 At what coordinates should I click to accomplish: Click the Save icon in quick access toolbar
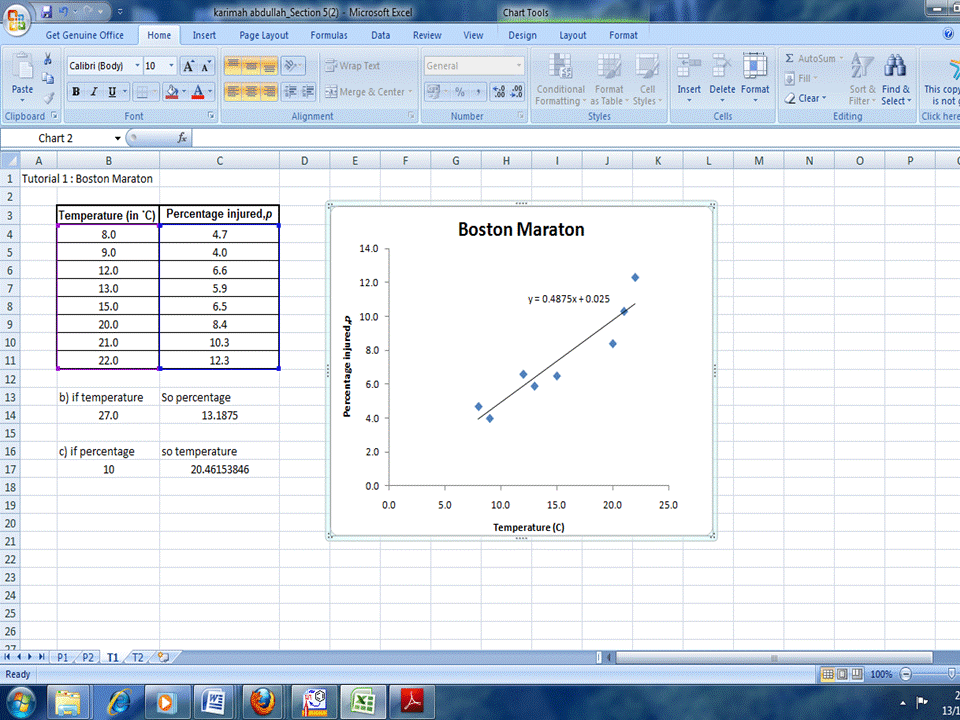pos(46,12)
